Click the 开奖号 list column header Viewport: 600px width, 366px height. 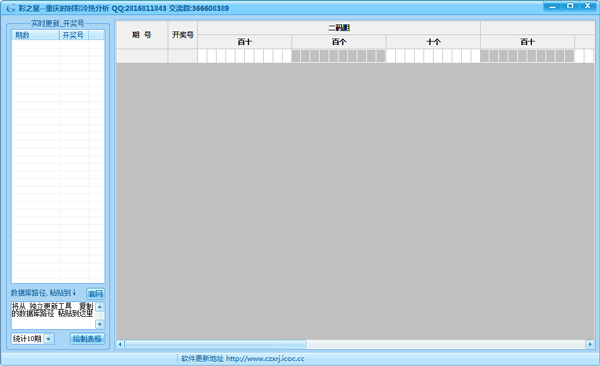(74, 35)
